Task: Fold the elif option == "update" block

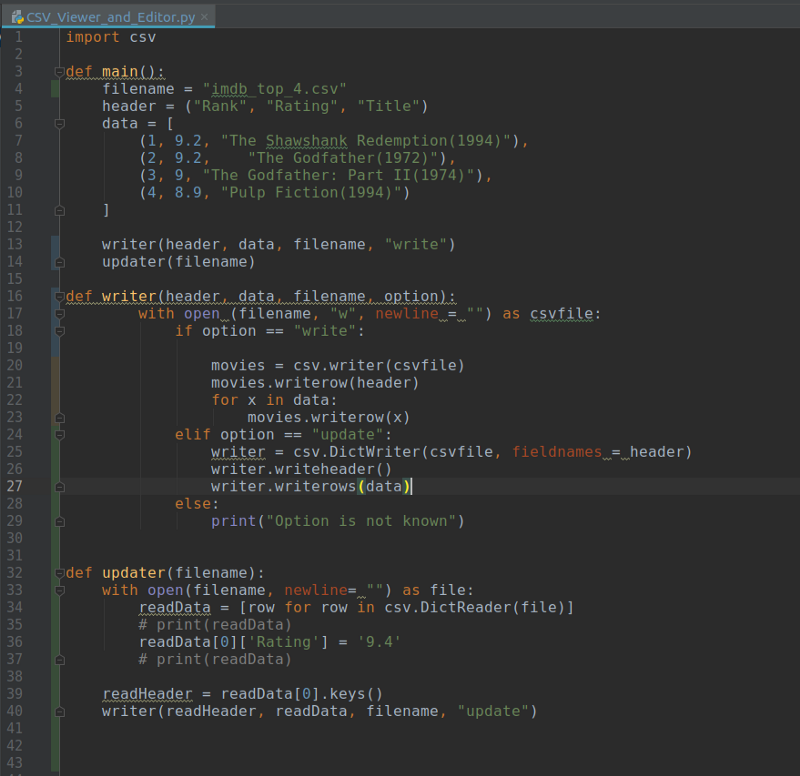Action: click(60, 435)
